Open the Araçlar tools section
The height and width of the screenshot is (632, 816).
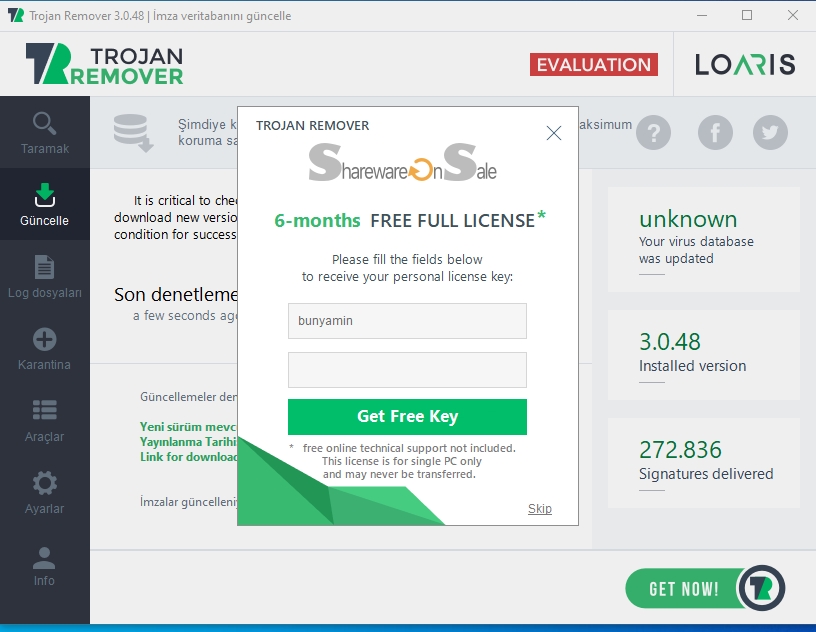click(44, 420)
